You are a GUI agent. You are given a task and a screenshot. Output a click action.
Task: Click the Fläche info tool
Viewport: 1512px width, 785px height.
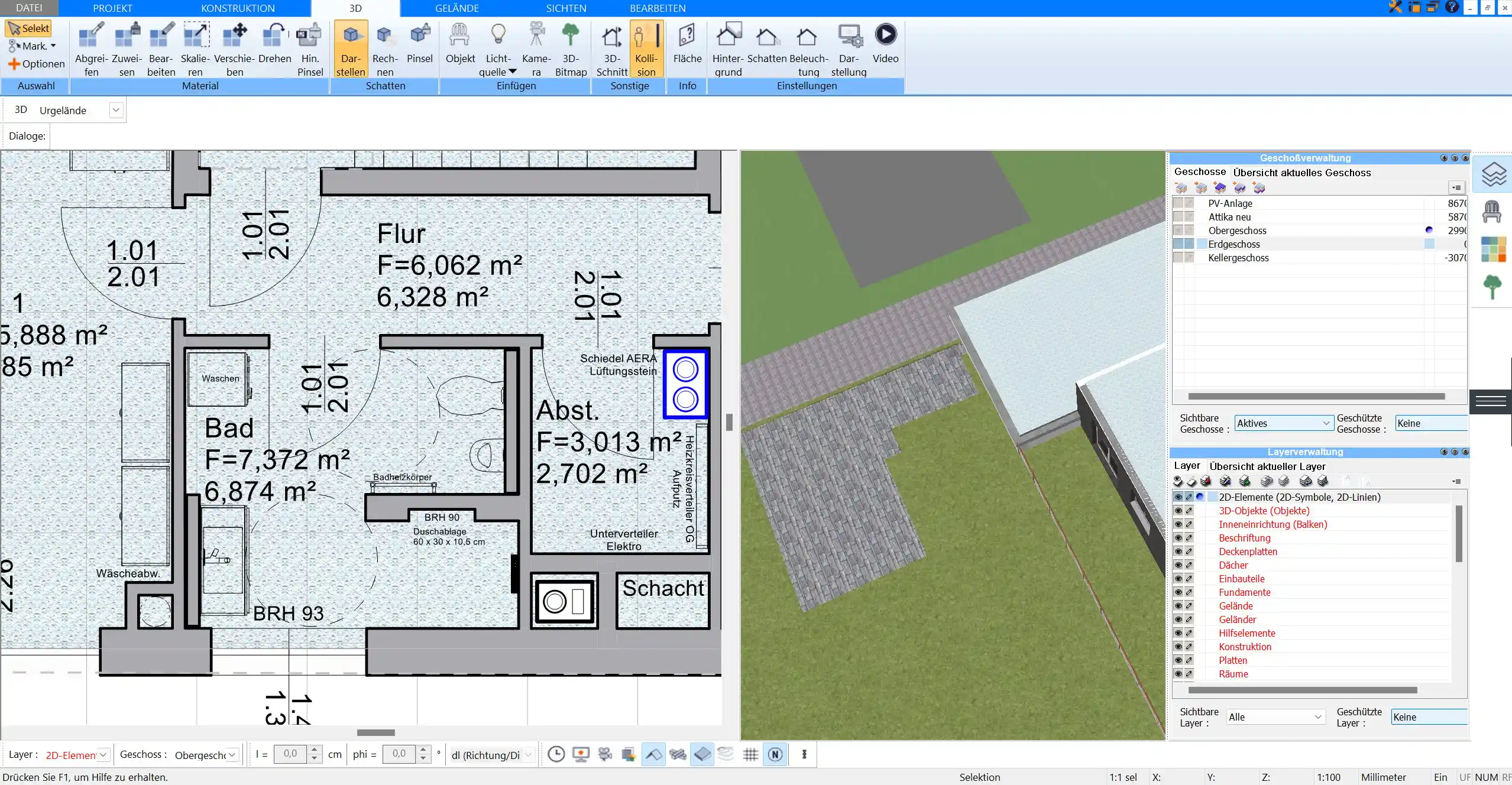687,44
